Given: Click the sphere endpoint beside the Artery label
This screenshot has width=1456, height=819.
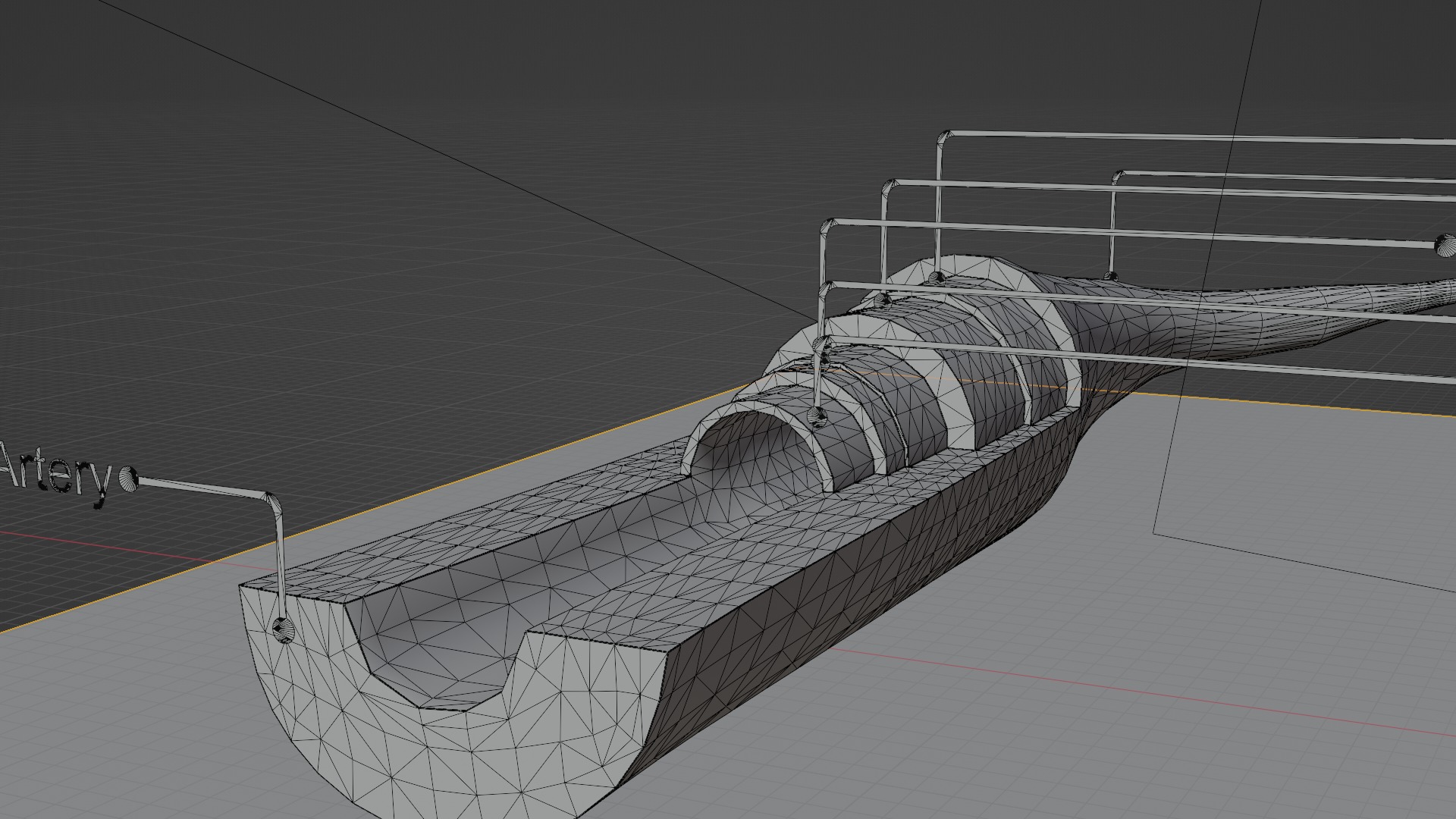Looking at the screenshot, I should [129, 479].
